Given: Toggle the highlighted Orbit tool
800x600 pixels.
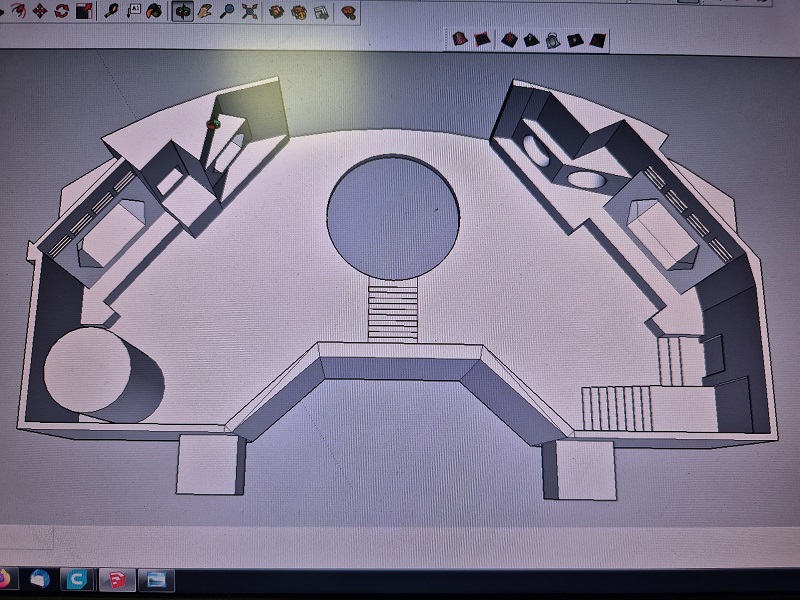Looking at the screenshot, I should tap(183, 11).
